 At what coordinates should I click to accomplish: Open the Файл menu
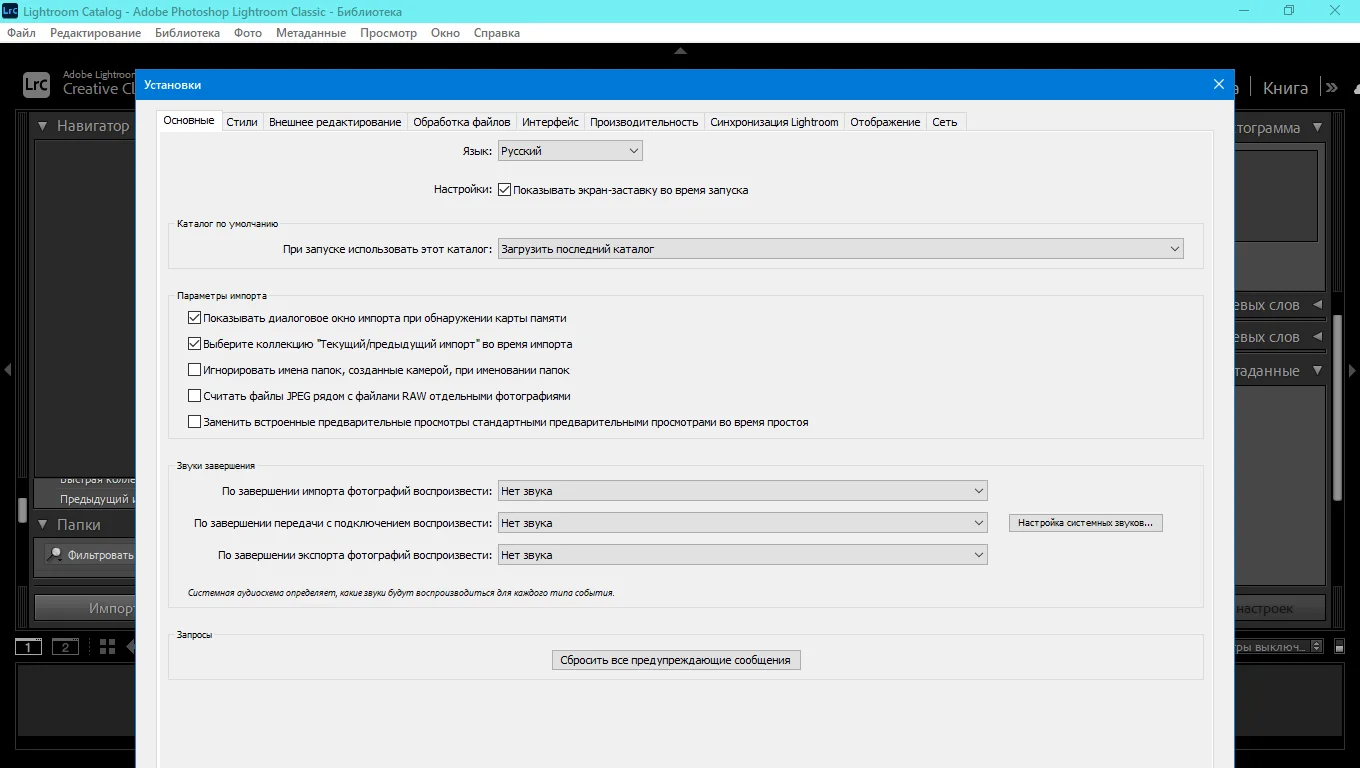tap(21, 33)
